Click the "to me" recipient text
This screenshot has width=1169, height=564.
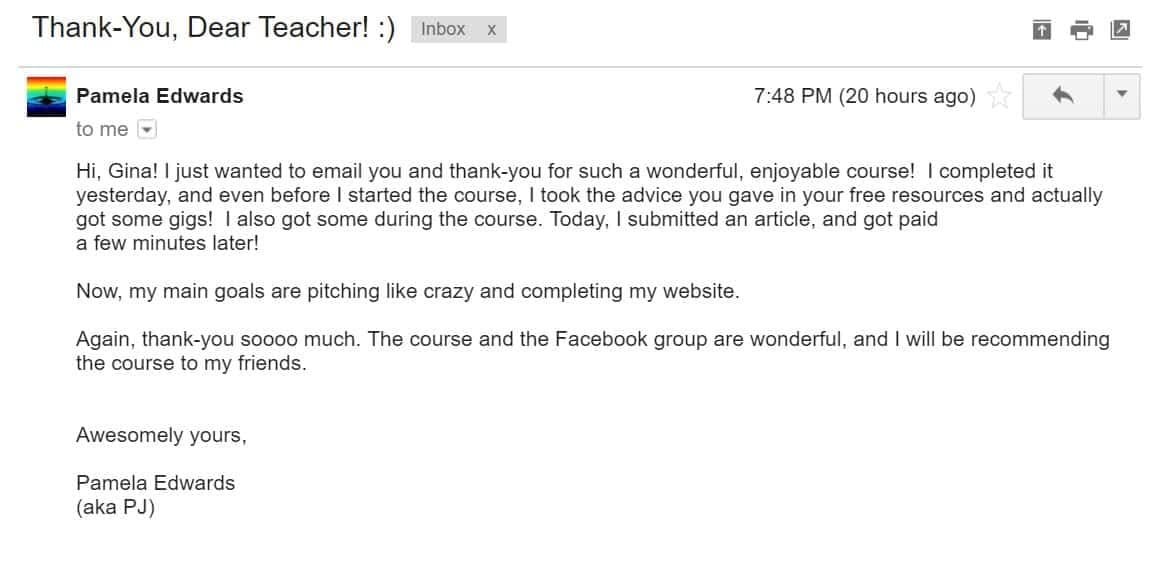point(102,129)
